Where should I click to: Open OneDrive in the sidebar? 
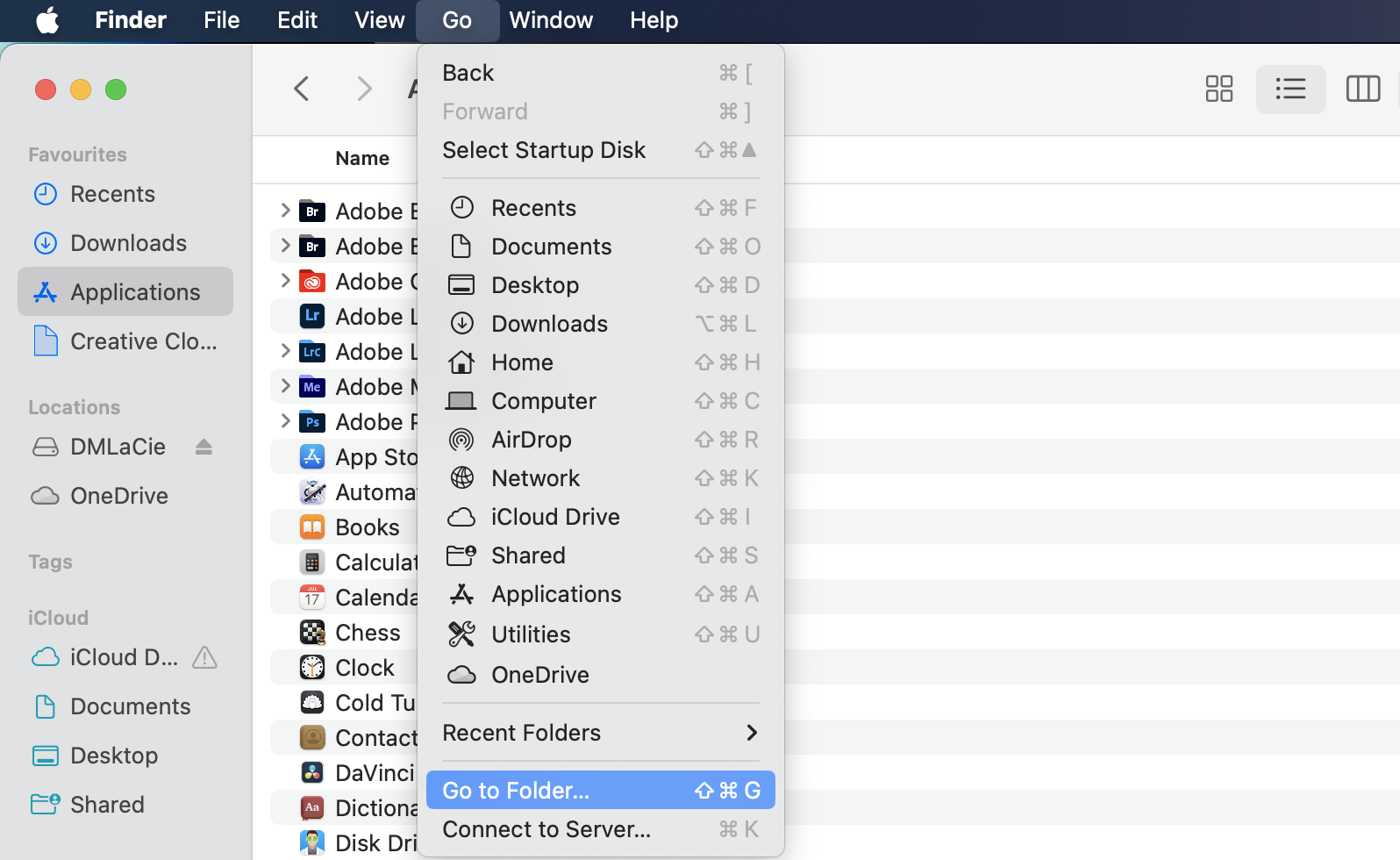pyautogui.click(x=125, y=496)
